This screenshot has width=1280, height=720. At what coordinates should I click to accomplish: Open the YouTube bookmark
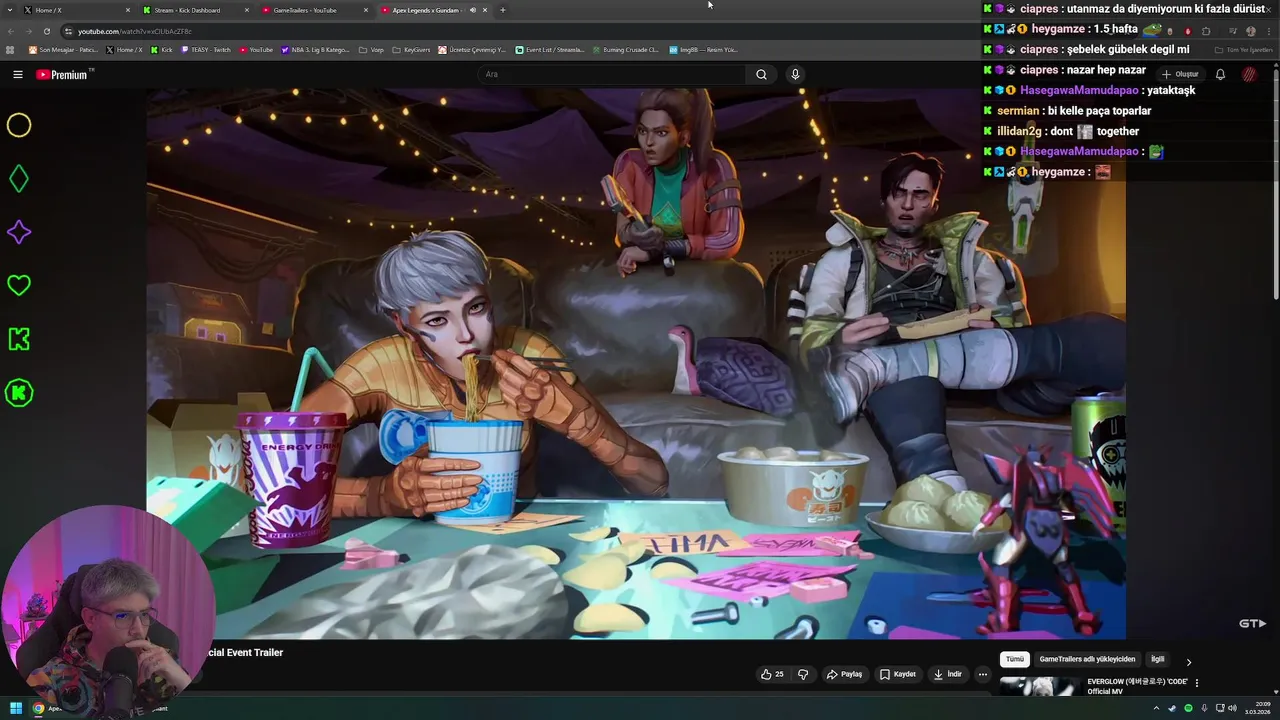click(257, 49)
